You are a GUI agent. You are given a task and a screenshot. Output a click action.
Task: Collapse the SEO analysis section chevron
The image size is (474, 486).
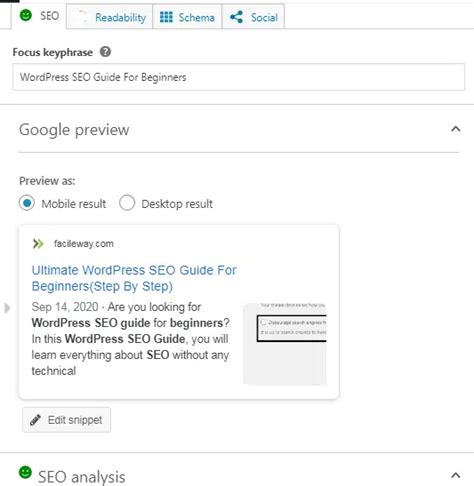point(456,475)
